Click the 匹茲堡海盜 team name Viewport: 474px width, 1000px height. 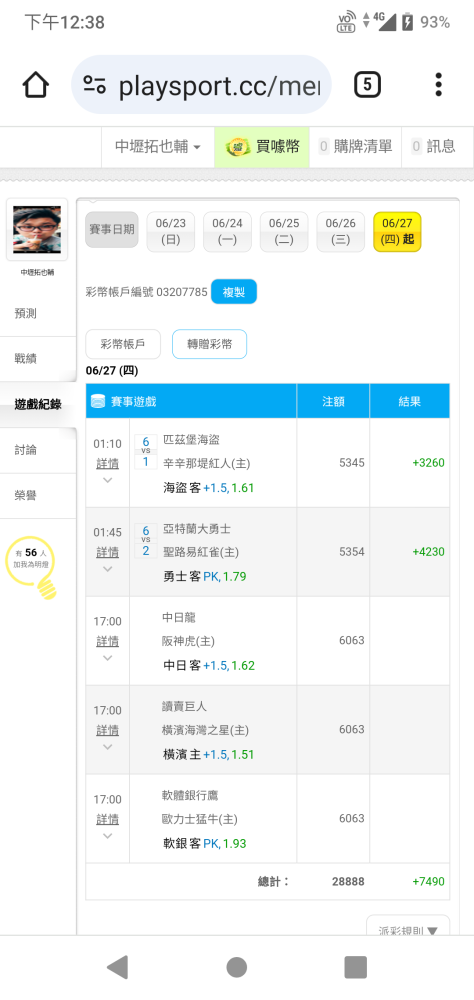point(192,440)
